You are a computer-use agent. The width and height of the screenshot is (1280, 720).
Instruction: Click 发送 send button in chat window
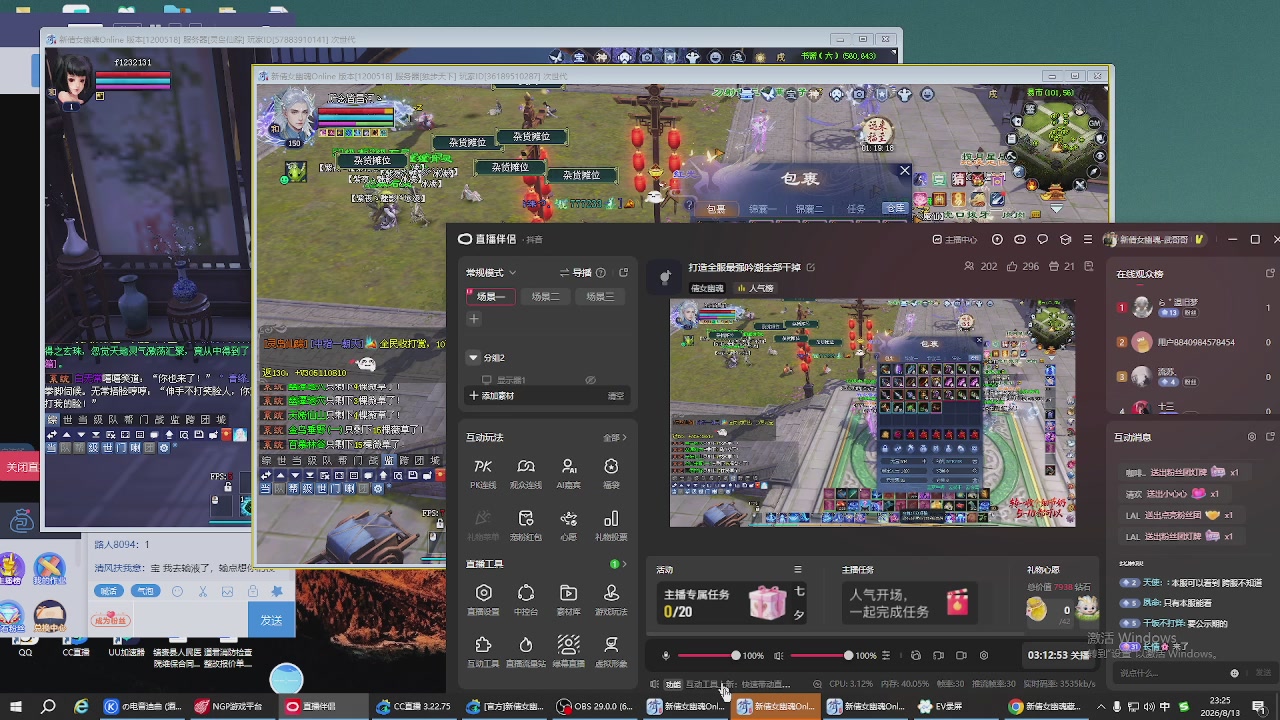coord(271,620)
